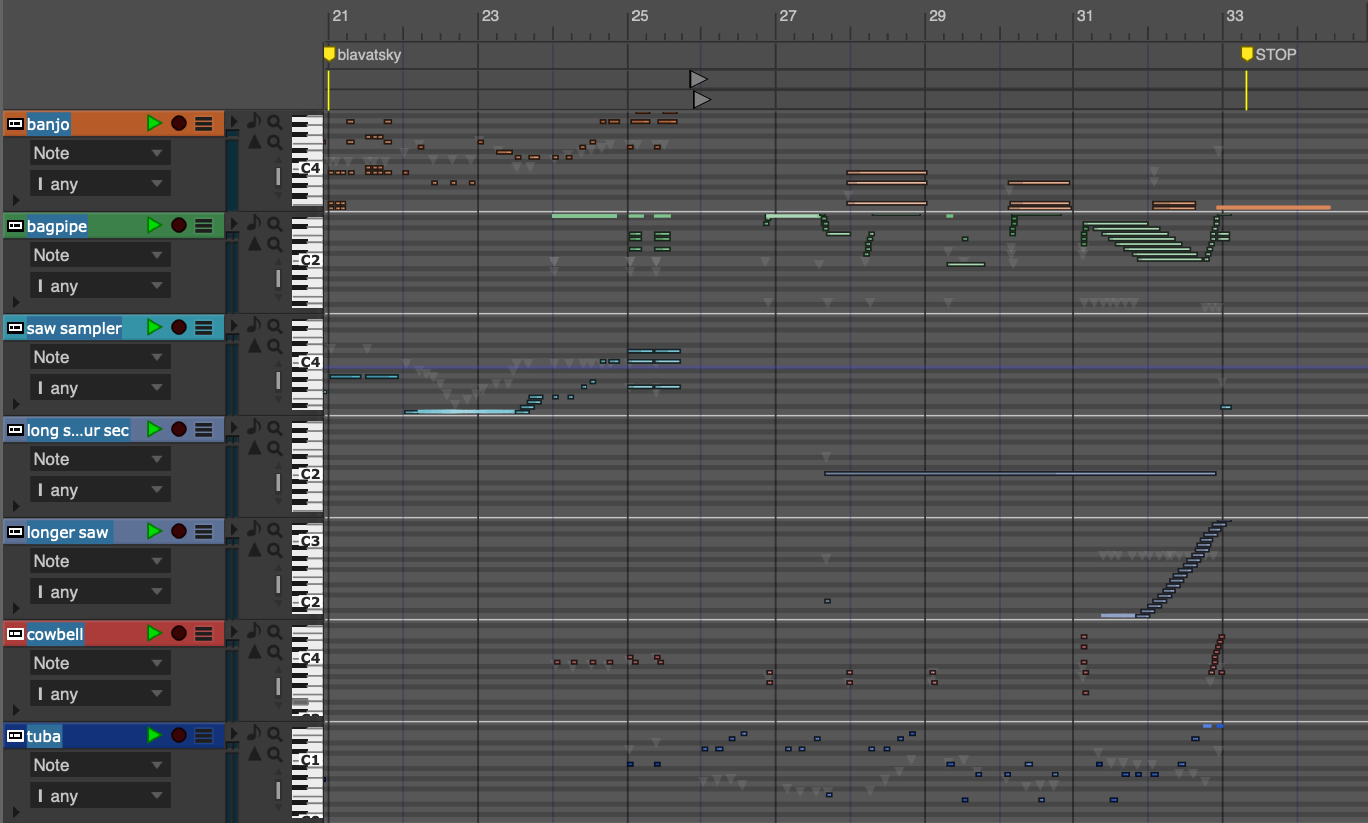Expand the disclosure triangle under bagpipe track
The height and width of the screenshot is (823, 1368).
pyautogui.click(x=14, y=301)
